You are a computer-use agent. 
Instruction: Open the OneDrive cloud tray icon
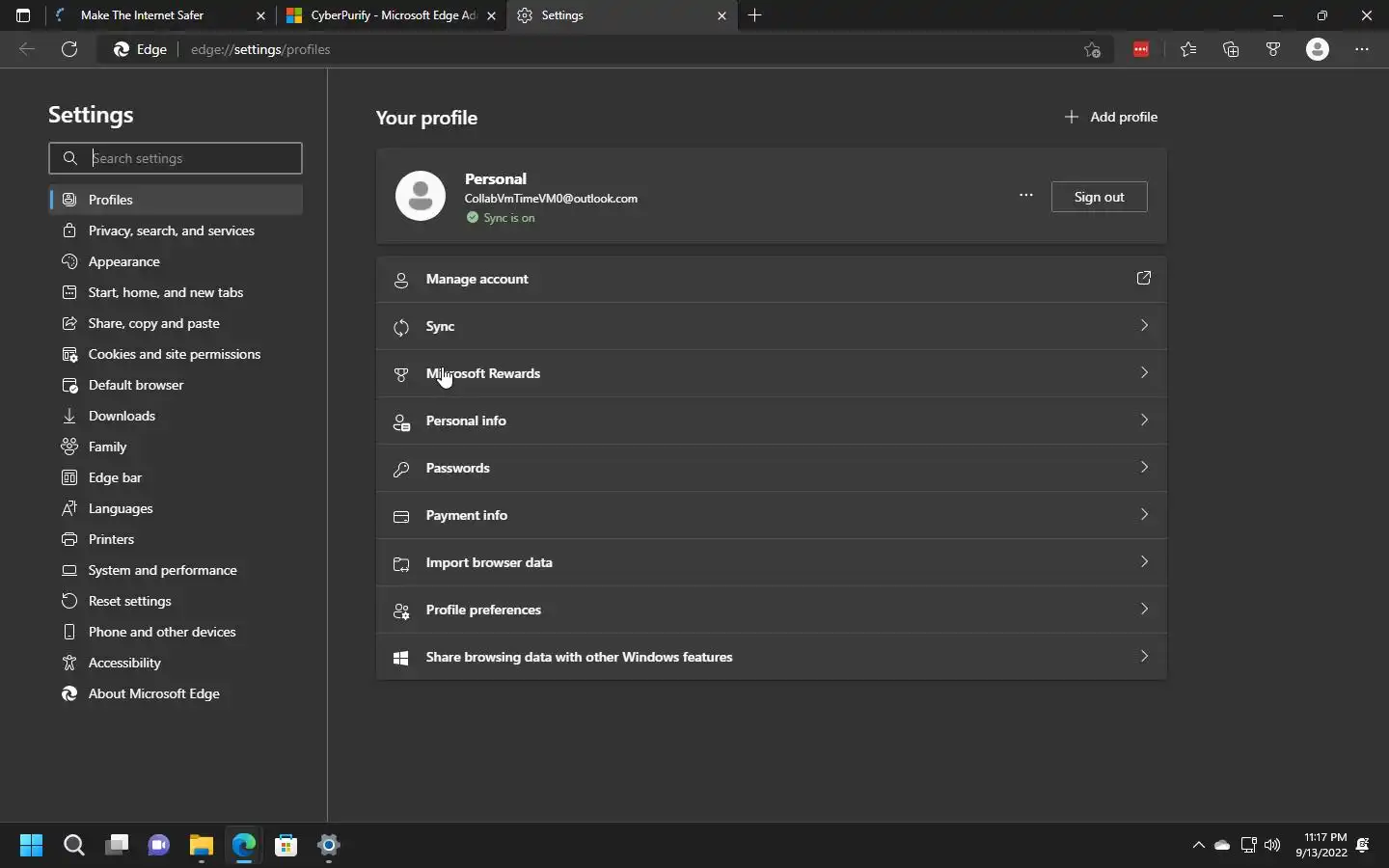point(1222,846)
